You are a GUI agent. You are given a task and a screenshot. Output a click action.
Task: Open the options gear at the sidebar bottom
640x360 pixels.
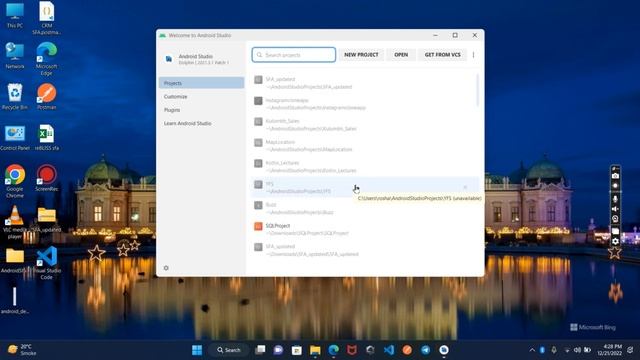coord(166,268)
